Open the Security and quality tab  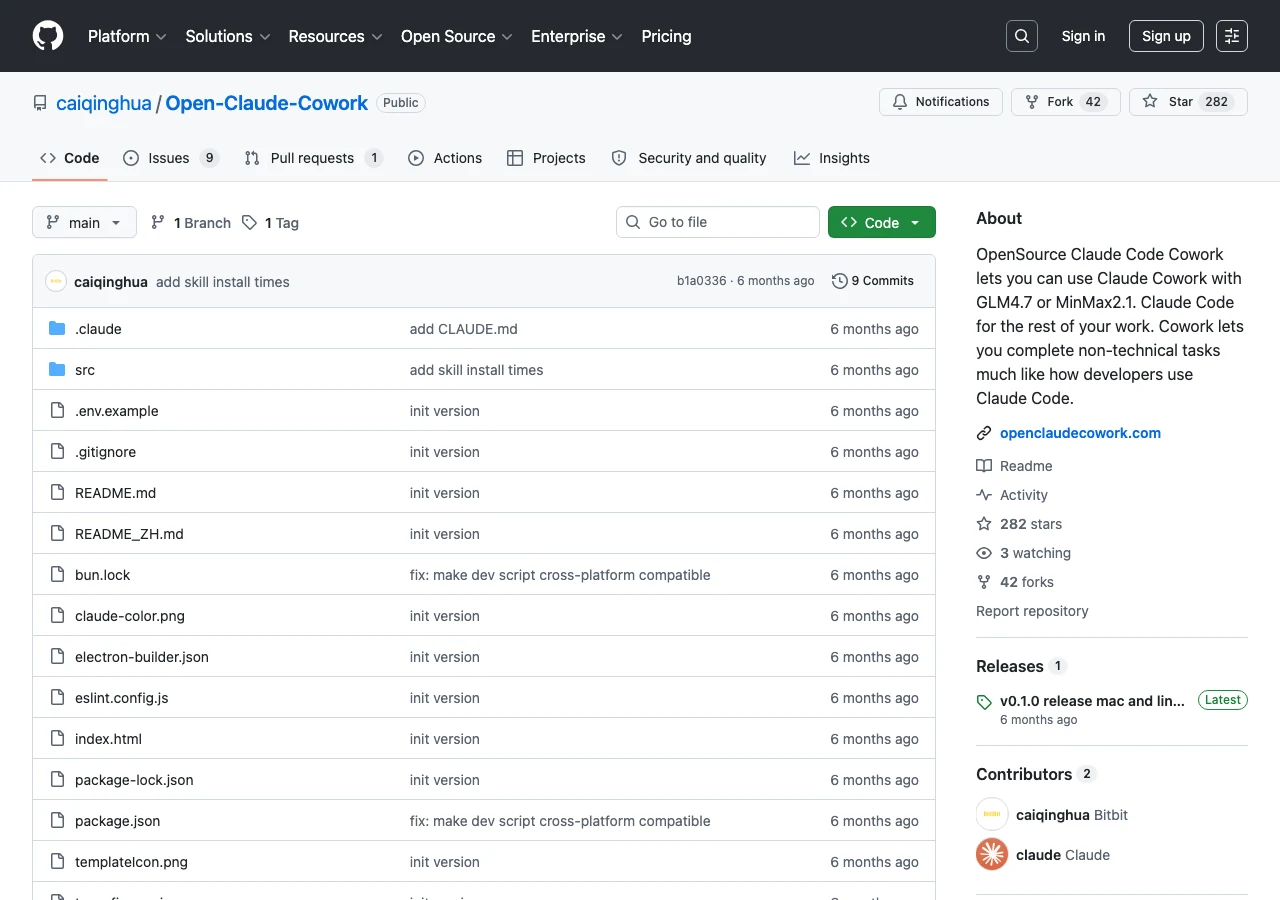coord(689,158)
